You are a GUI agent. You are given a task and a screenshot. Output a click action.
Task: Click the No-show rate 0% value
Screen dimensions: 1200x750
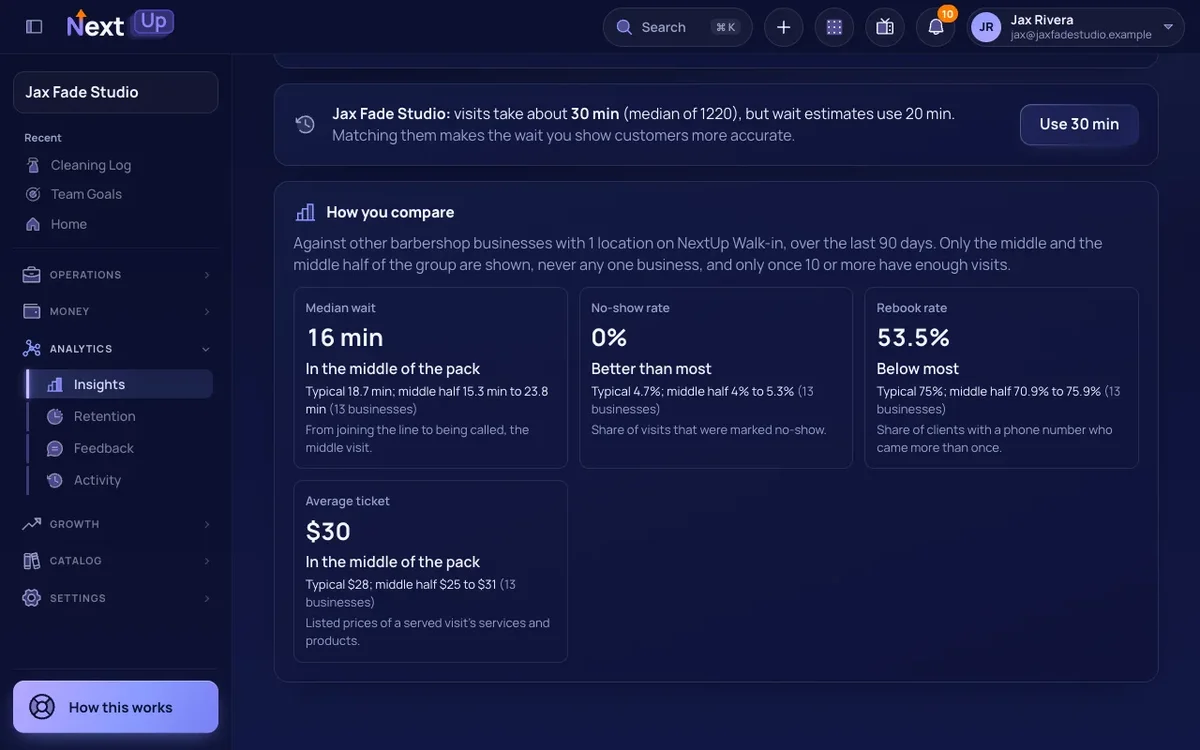pos(609,337)
